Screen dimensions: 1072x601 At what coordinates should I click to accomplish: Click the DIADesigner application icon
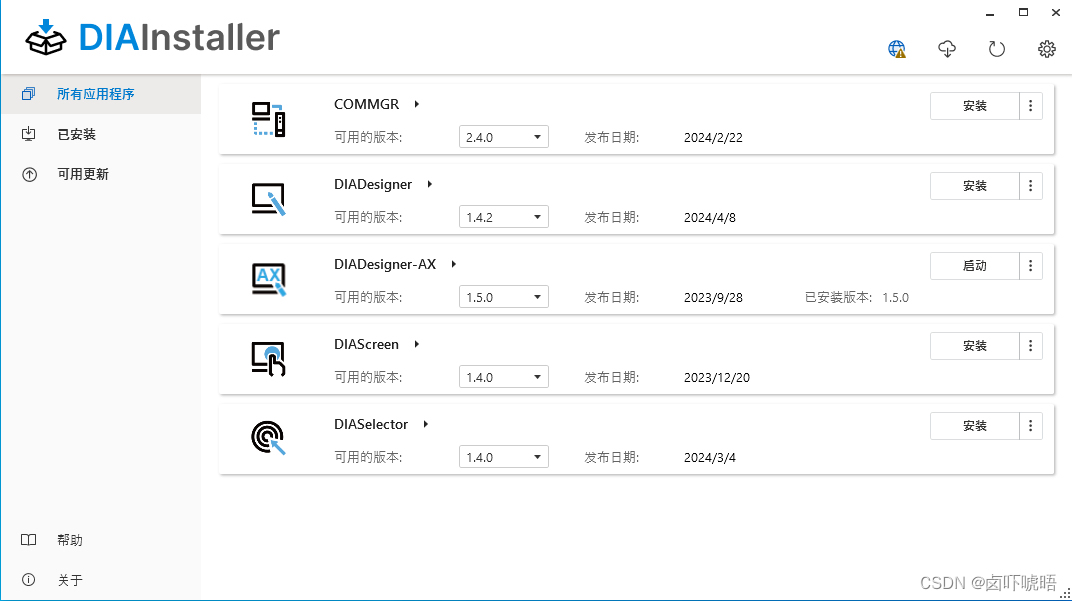click(x=268, y=199)
